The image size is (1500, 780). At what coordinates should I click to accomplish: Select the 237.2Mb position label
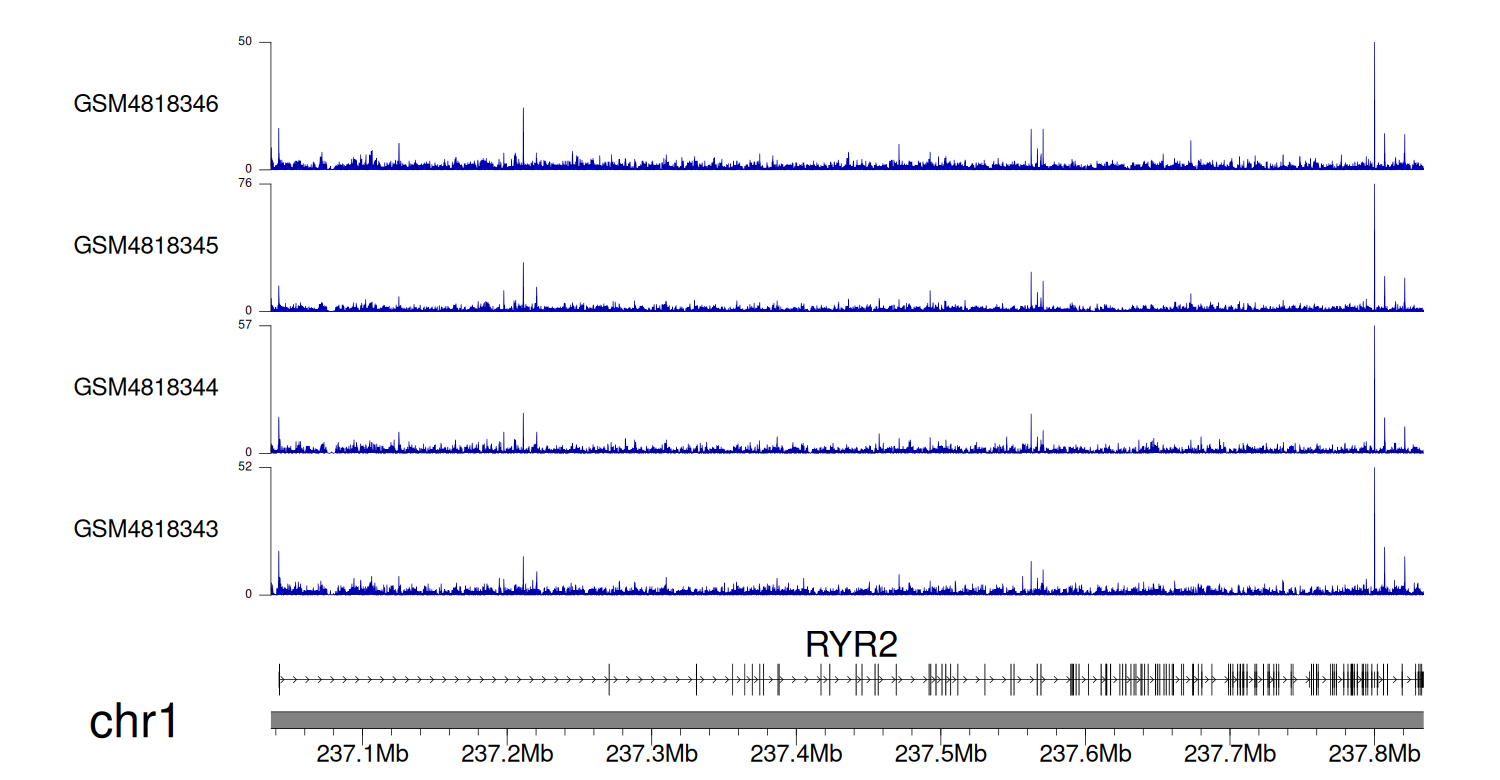[507, 753]
